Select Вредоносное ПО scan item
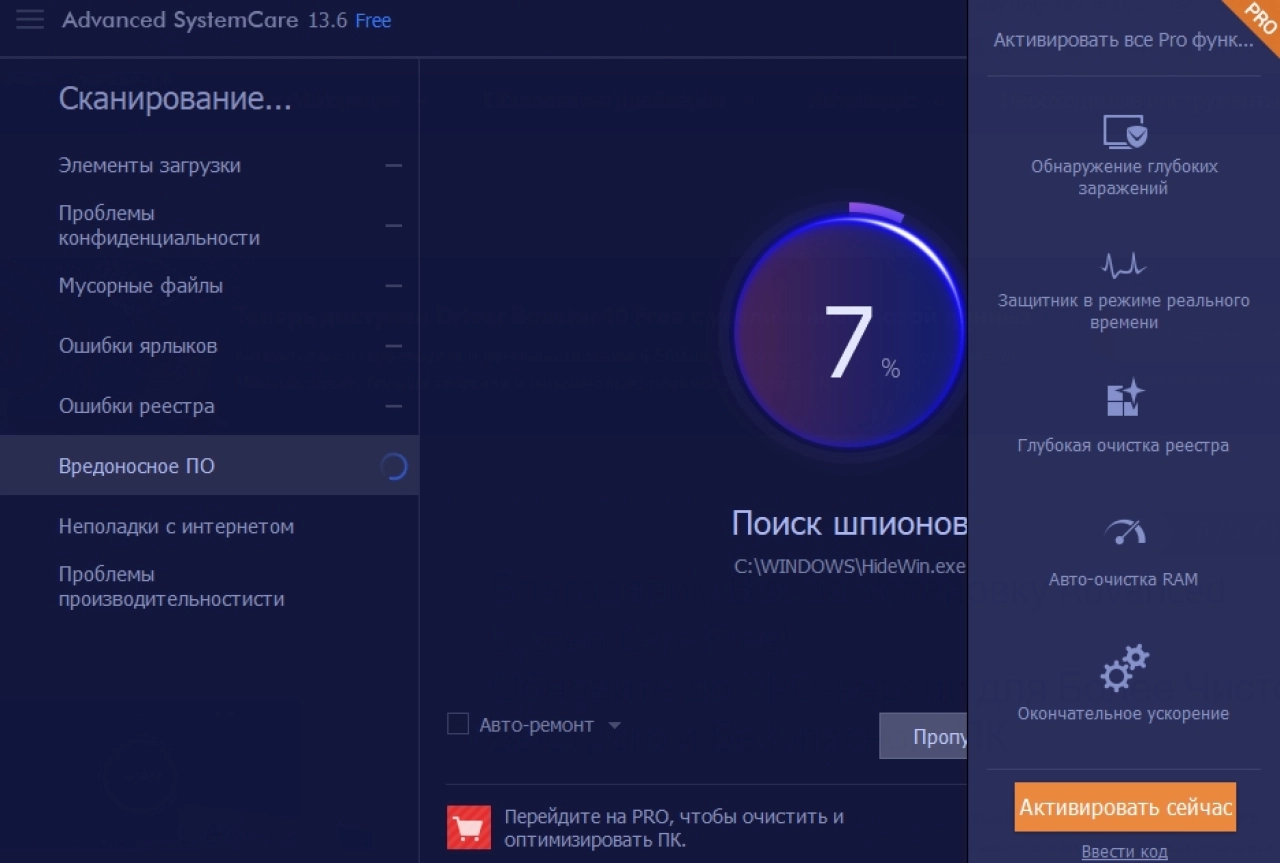Image resolution: width=1280 pixels, height=863 pixels. click(x=209, y=466)
